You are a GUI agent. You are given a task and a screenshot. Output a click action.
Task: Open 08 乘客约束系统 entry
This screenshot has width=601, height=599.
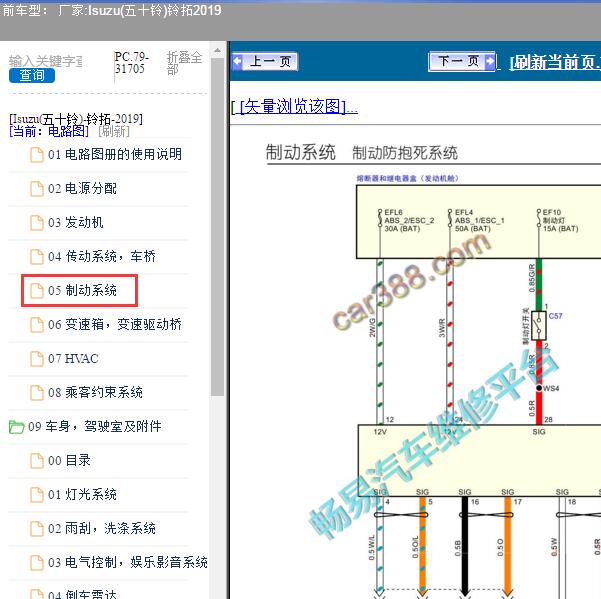95,392
